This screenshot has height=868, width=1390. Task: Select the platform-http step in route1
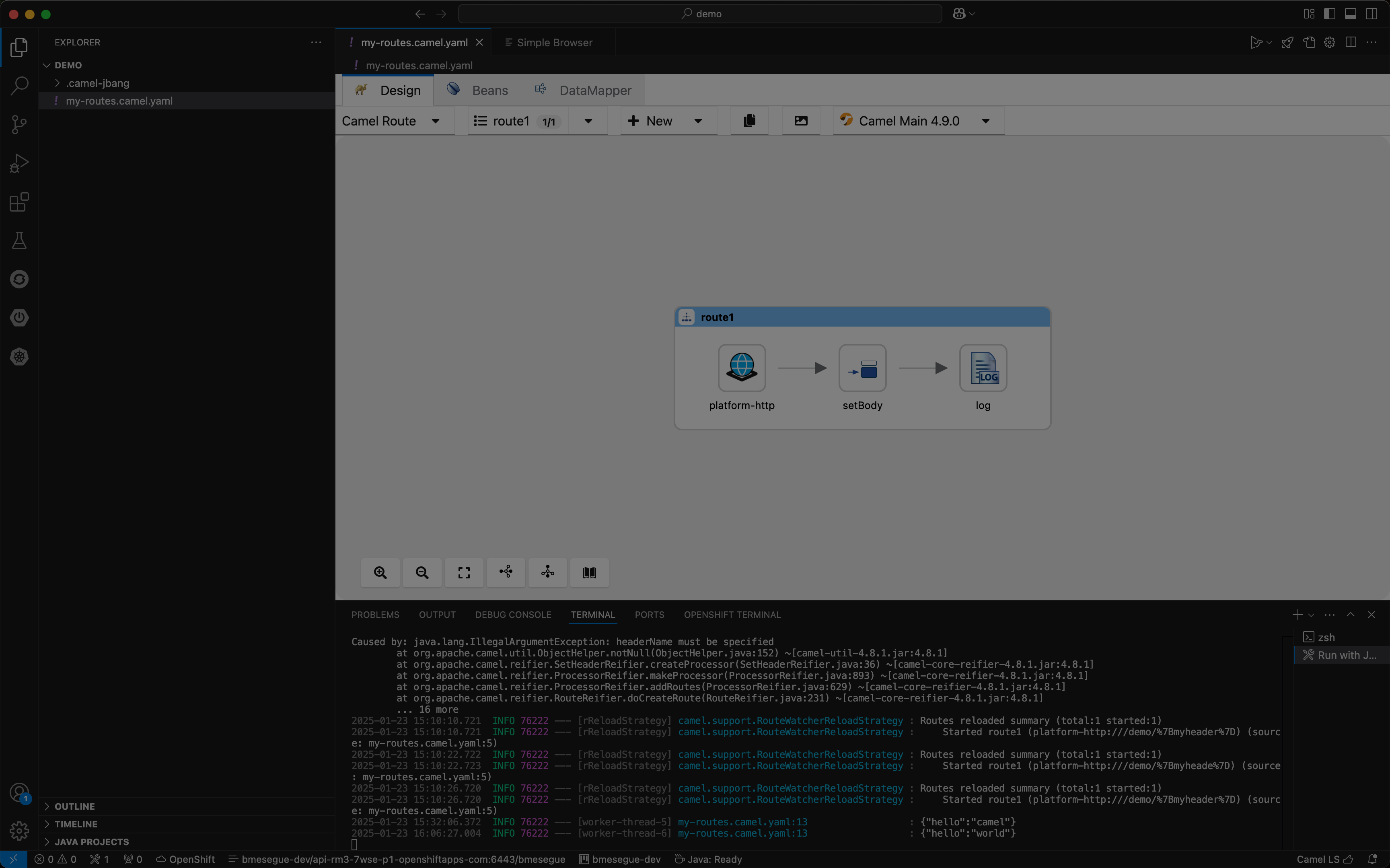tap(742, 368)
